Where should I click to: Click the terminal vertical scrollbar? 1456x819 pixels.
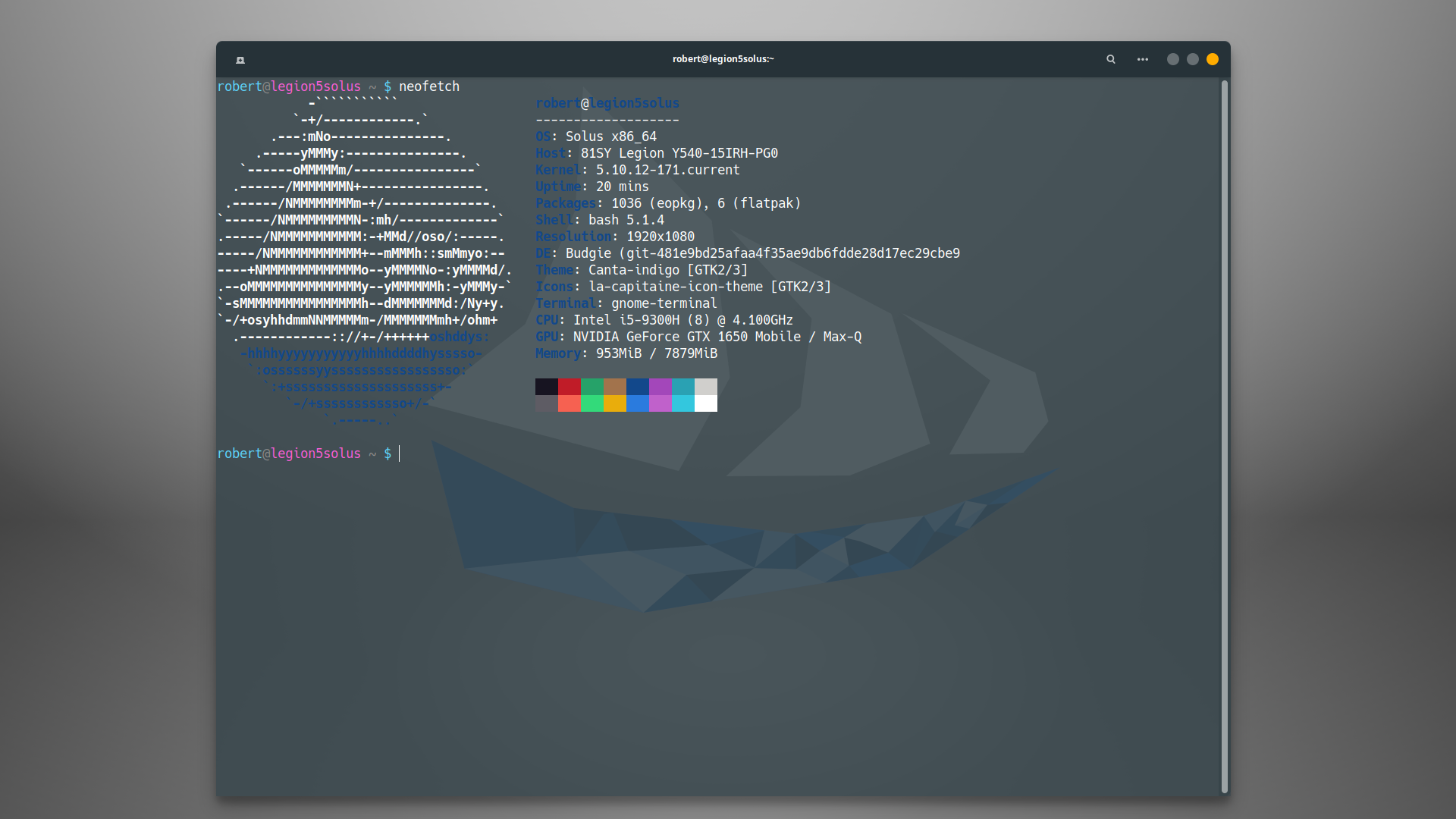point(1224,437)
